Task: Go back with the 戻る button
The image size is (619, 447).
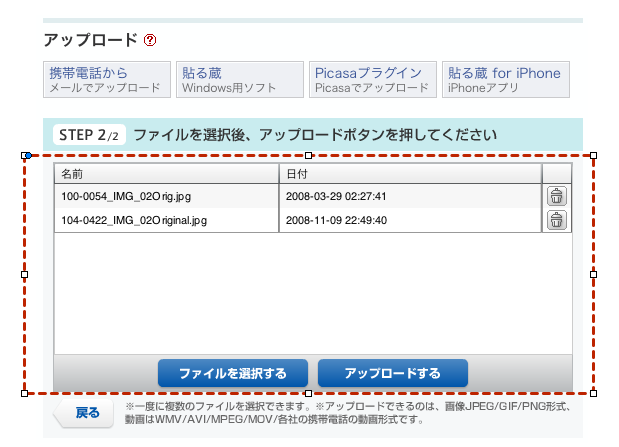Action: pos(86,413)
